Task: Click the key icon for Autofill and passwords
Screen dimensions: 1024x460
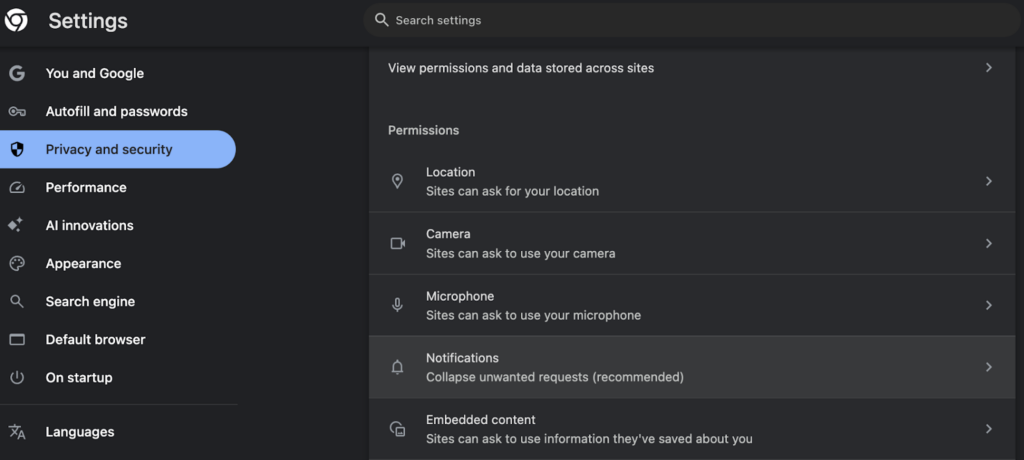Action: pos(17,112)
